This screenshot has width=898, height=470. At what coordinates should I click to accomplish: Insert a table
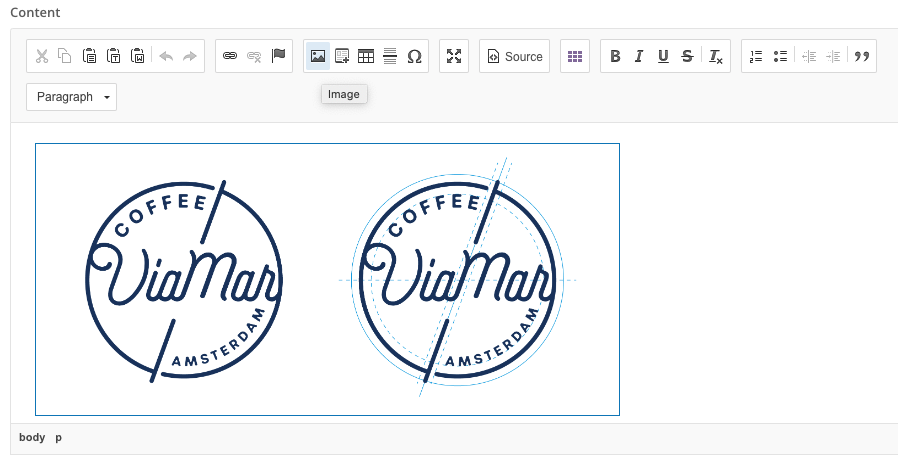click(366, 56)
